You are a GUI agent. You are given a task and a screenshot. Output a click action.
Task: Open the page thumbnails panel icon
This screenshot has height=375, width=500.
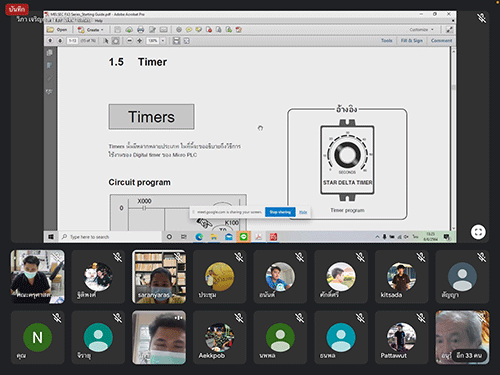[49, 52]
